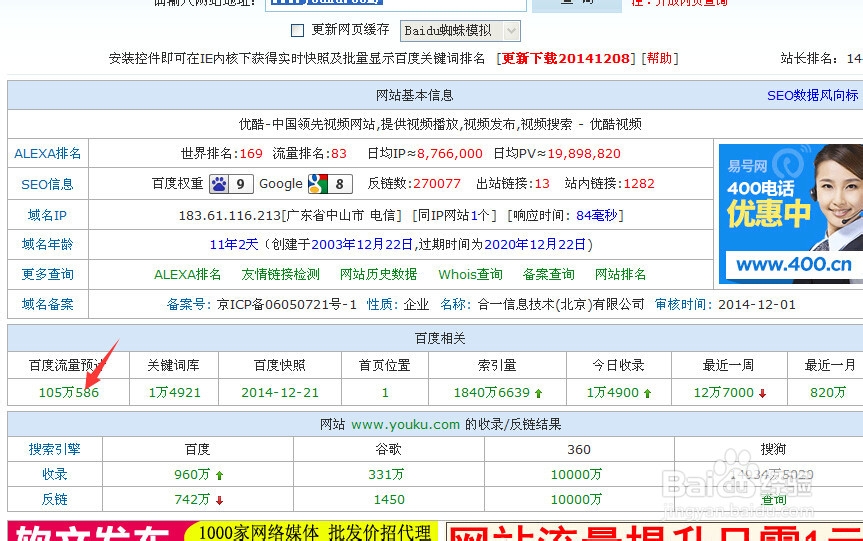Open the 帮助 link

pyautogui.click(x=659, y=58)
